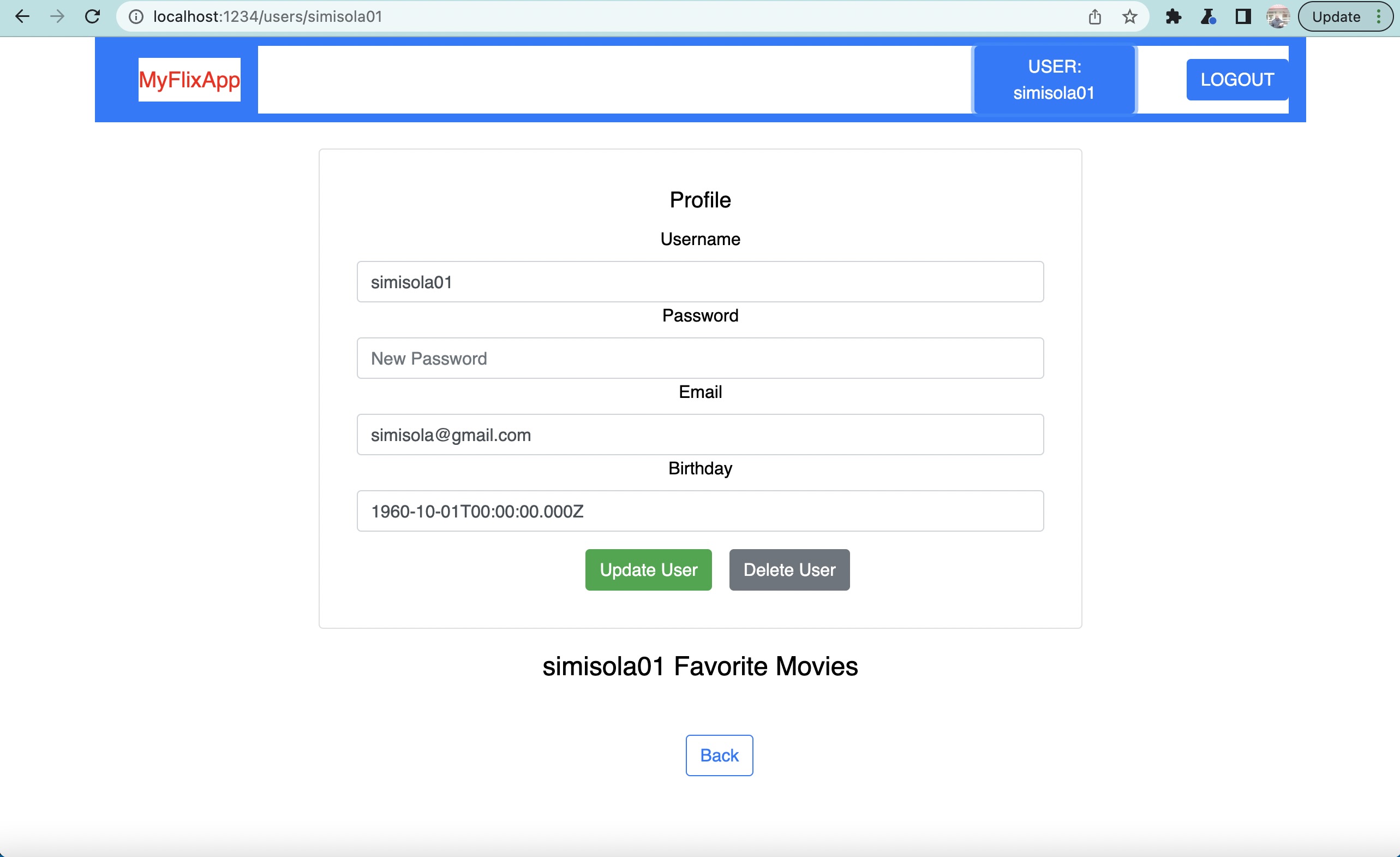Click the MyFlixApp brand logo
The image size is (1400, 857).
click(x=189, y=80)
